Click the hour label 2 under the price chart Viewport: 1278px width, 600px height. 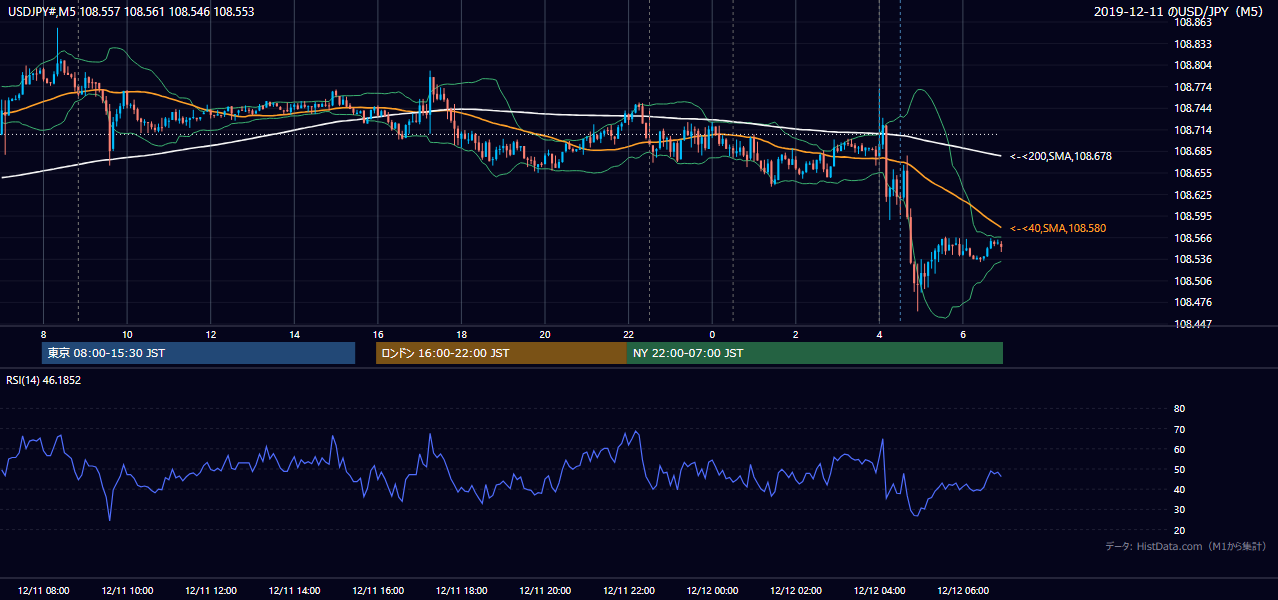(x=796, y=334)
